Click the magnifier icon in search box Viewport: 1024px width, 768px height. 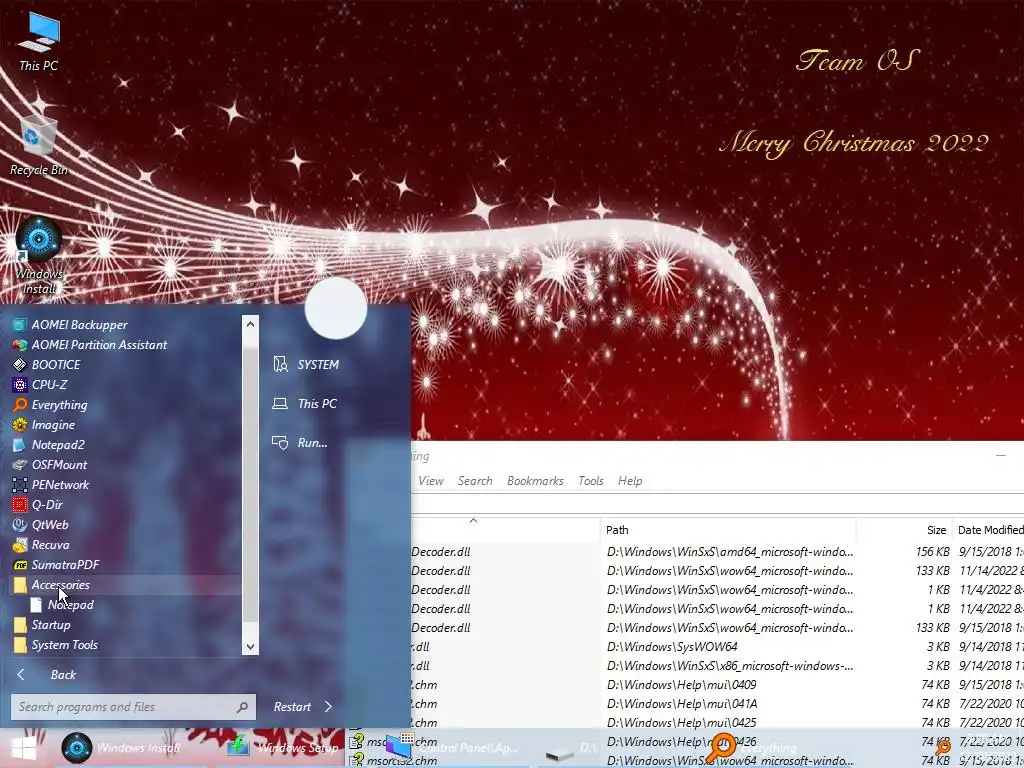coord(242,707)
